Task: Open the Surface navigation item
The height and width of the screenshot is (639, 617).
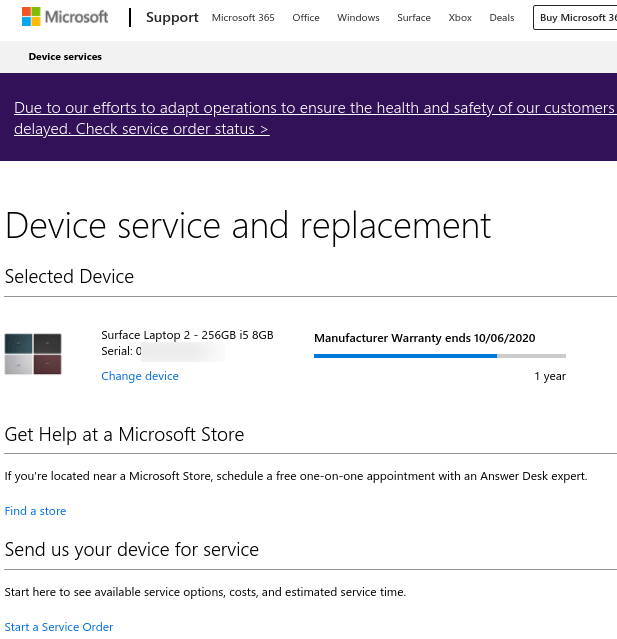Action: 414,18
